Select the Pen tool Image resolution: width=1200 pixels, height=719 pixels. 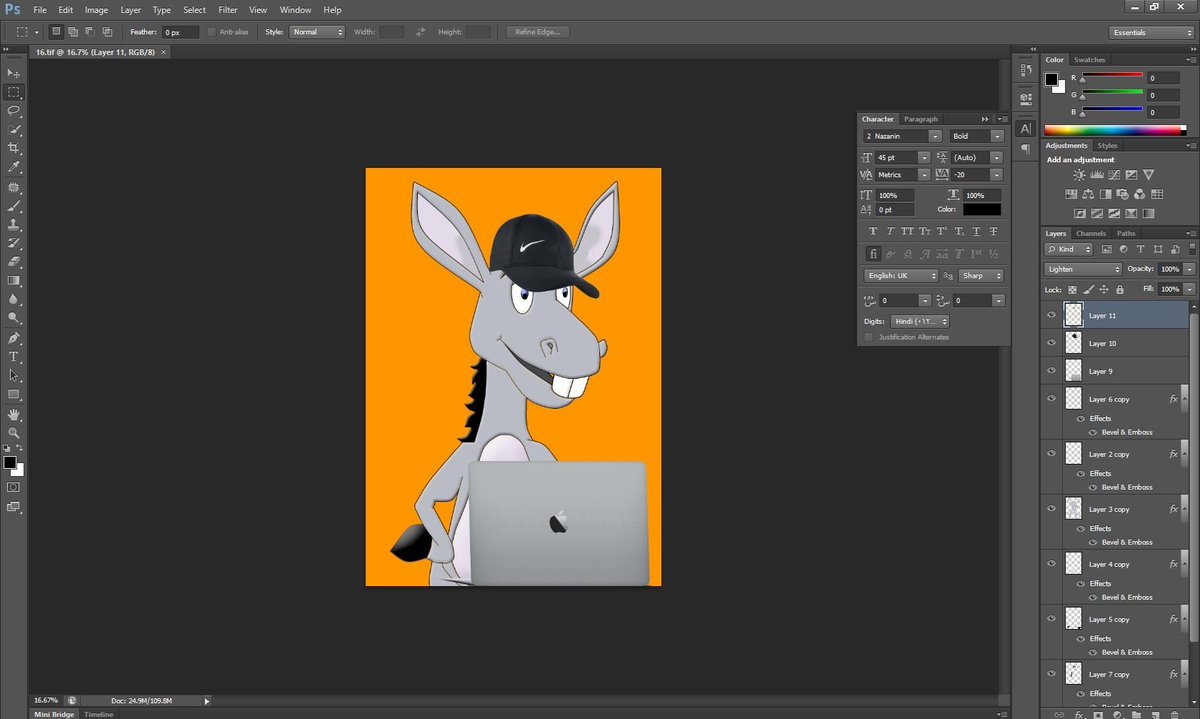[14, 338]
